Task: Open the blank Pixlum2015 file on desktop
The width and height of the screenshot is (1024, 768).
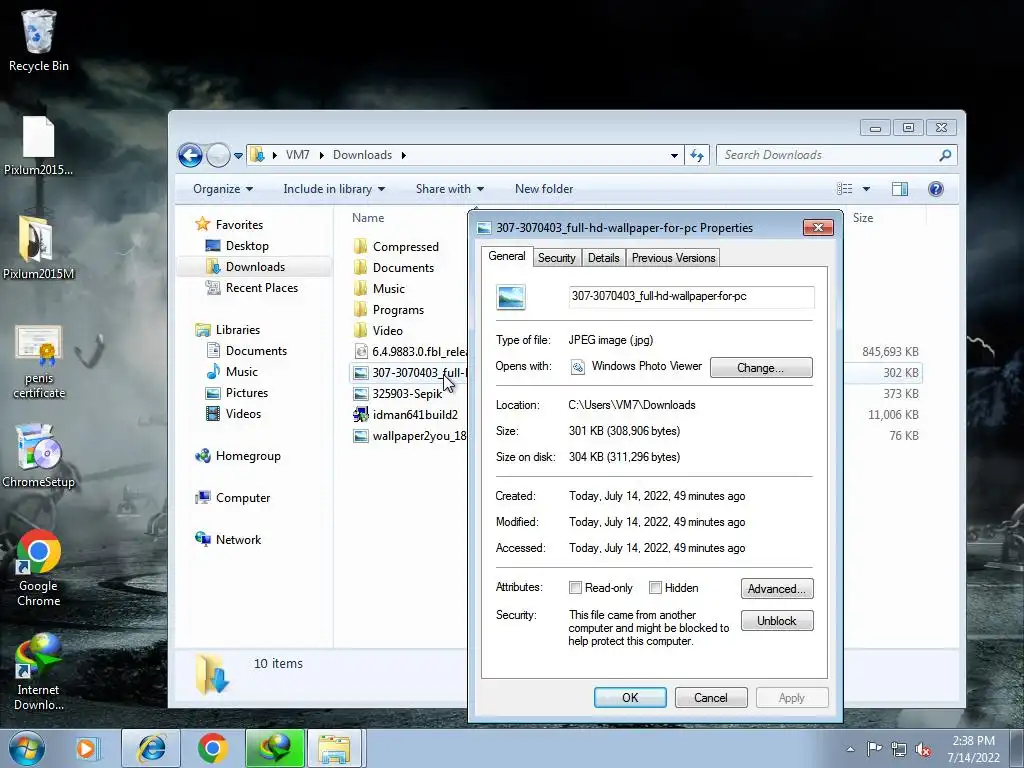Action: click(39, 145)
